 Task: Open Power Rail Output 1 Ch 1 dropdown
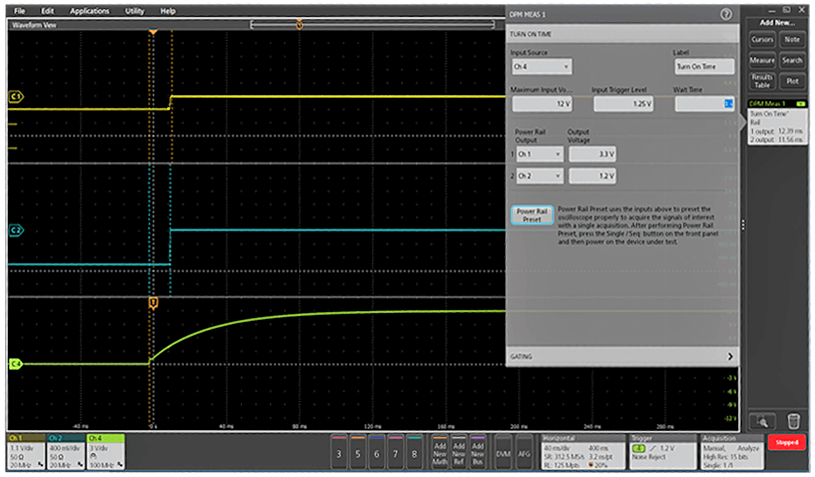[x=540, y=154]
